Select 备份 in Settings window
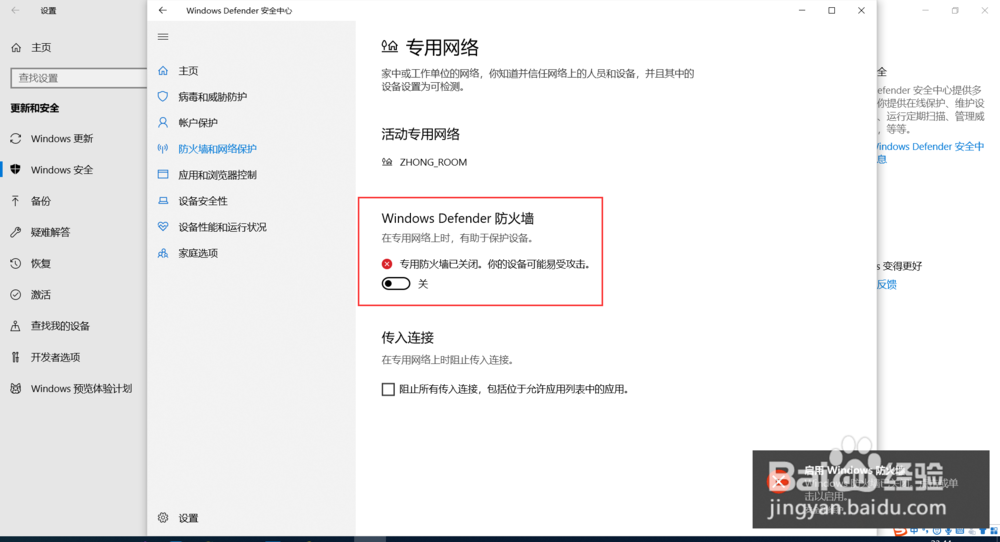1000x542 pixels. [41, 201]
